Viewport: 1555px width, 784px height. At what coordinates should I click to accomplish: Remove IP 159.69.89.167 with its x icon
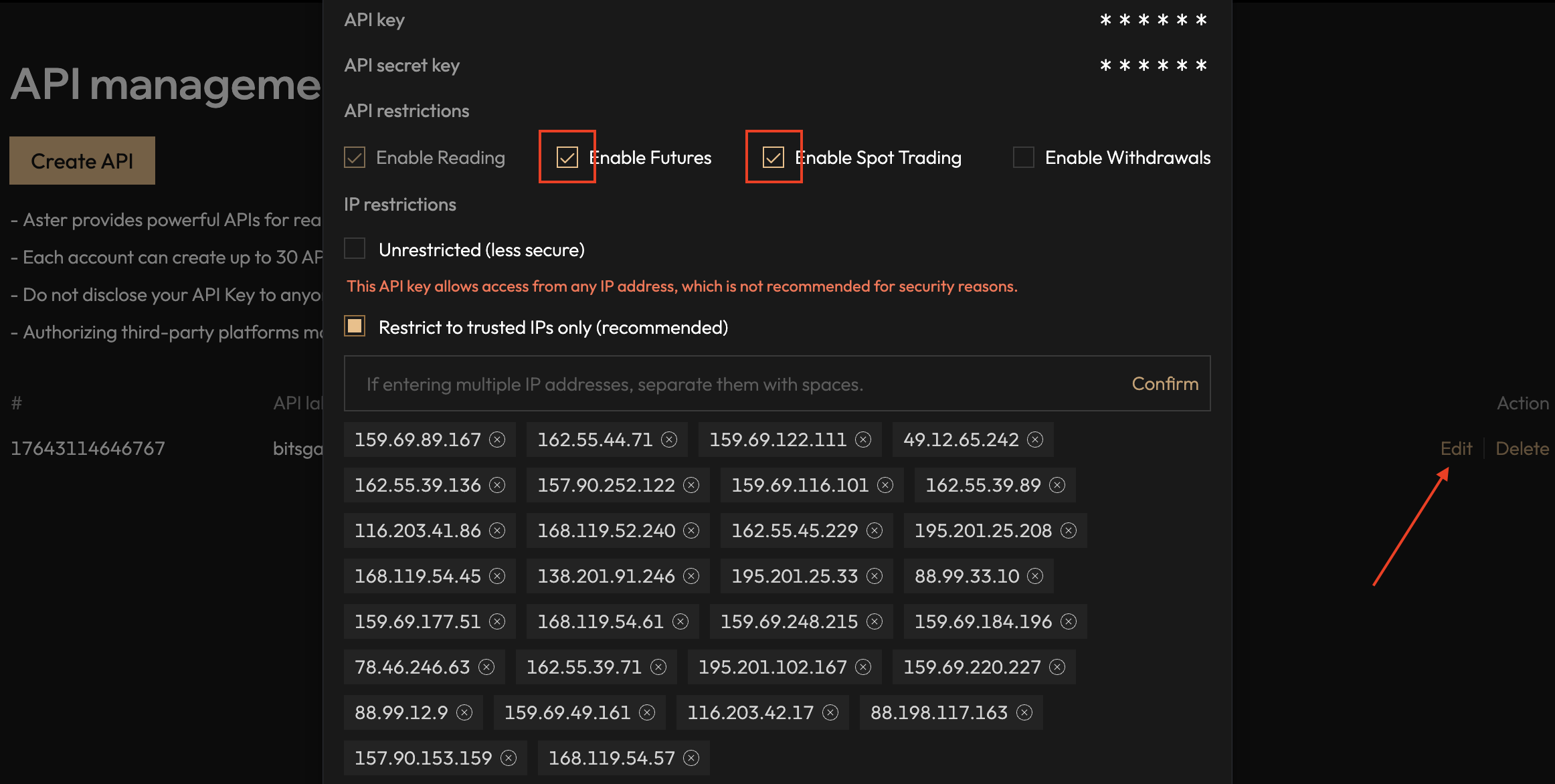pyautogui.click(x=497, y=439)
